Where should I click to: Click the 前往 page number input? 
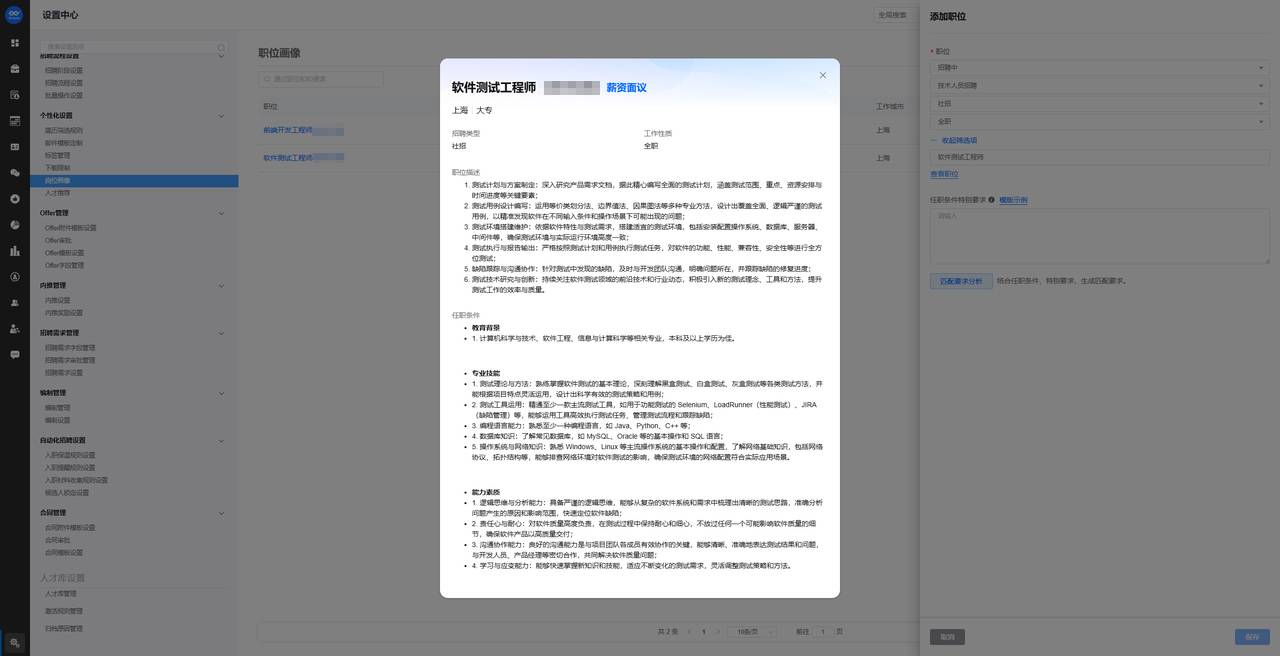tap(822, 632)
